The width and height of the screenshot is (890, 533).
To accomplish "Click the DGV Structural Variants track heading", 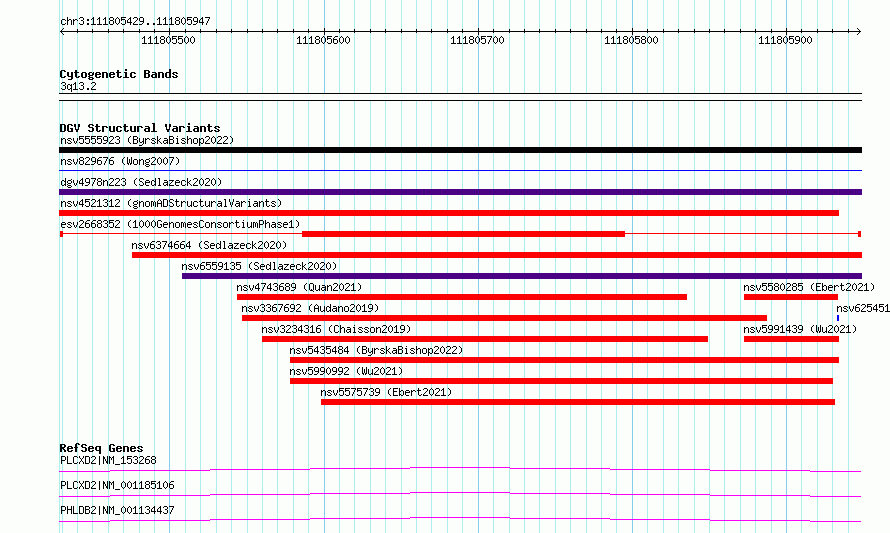I will (x=140, y=128).
